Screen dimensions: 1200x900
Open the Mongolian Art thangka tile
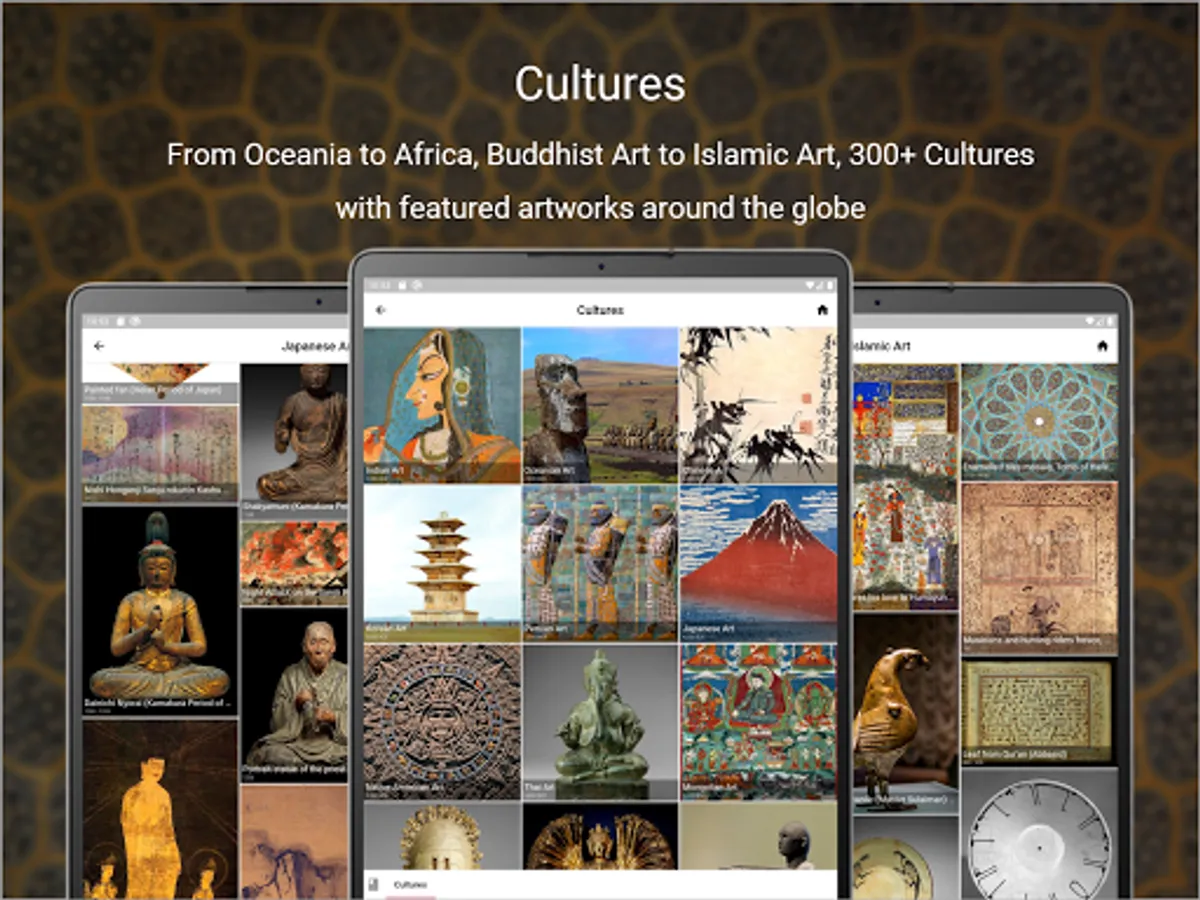[758, 722]
